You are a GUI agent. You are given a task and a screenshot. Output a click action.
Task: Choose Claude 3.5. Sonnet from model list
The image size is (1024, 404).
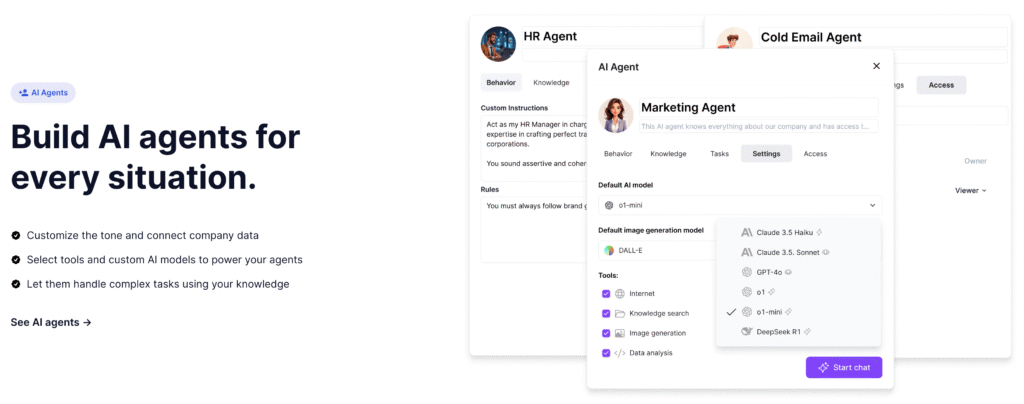tap(798, 252)
